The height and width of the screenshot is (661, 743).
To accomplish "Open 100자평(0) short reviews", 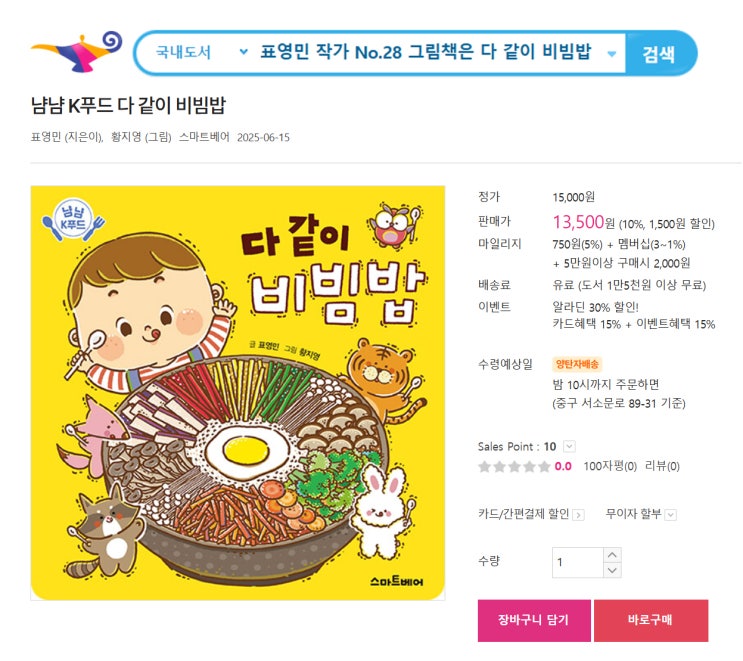I will click(x=610, y=466).
